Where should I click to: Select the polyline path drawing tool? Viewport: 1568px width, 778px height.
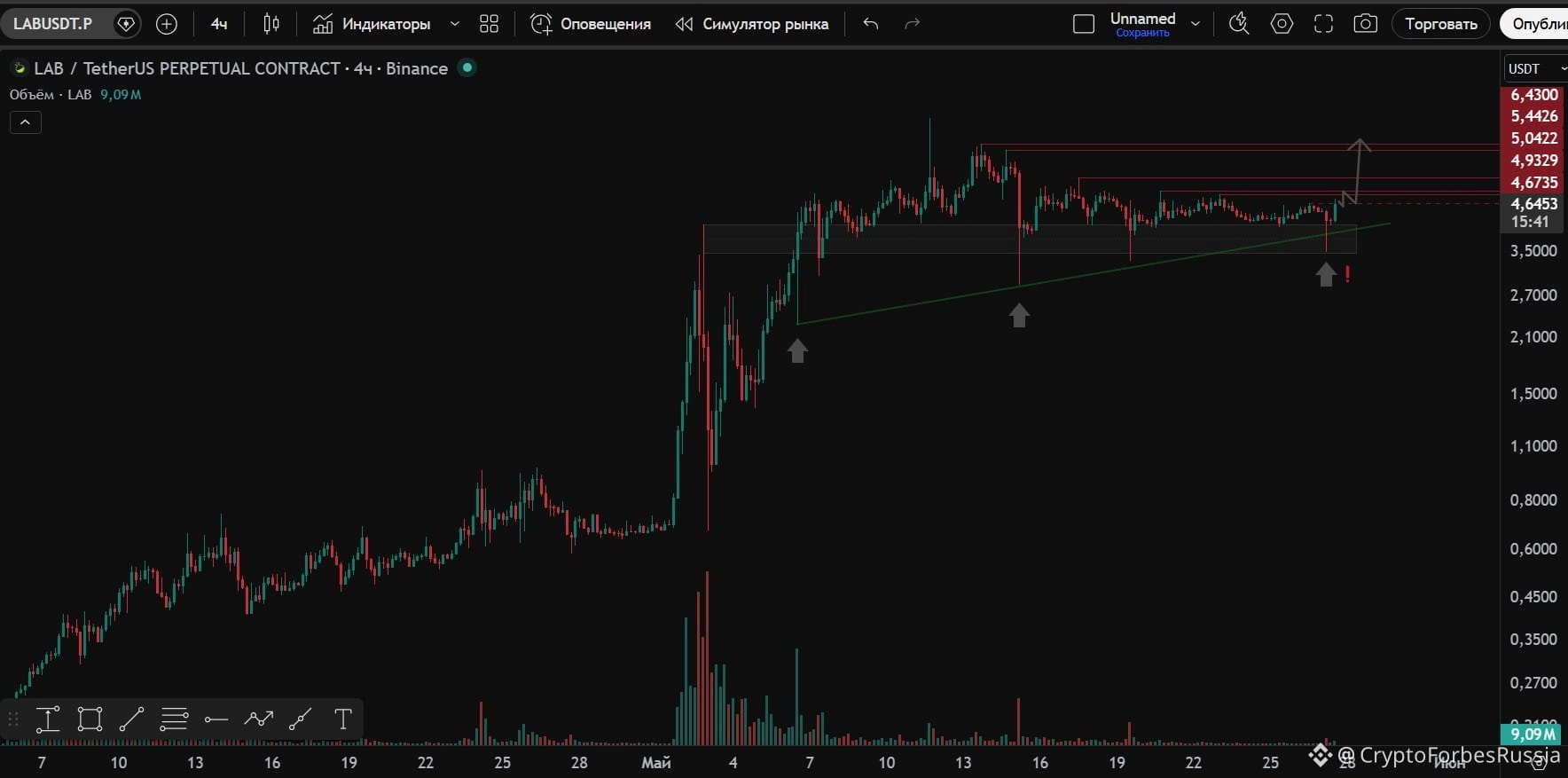[258, 719]
